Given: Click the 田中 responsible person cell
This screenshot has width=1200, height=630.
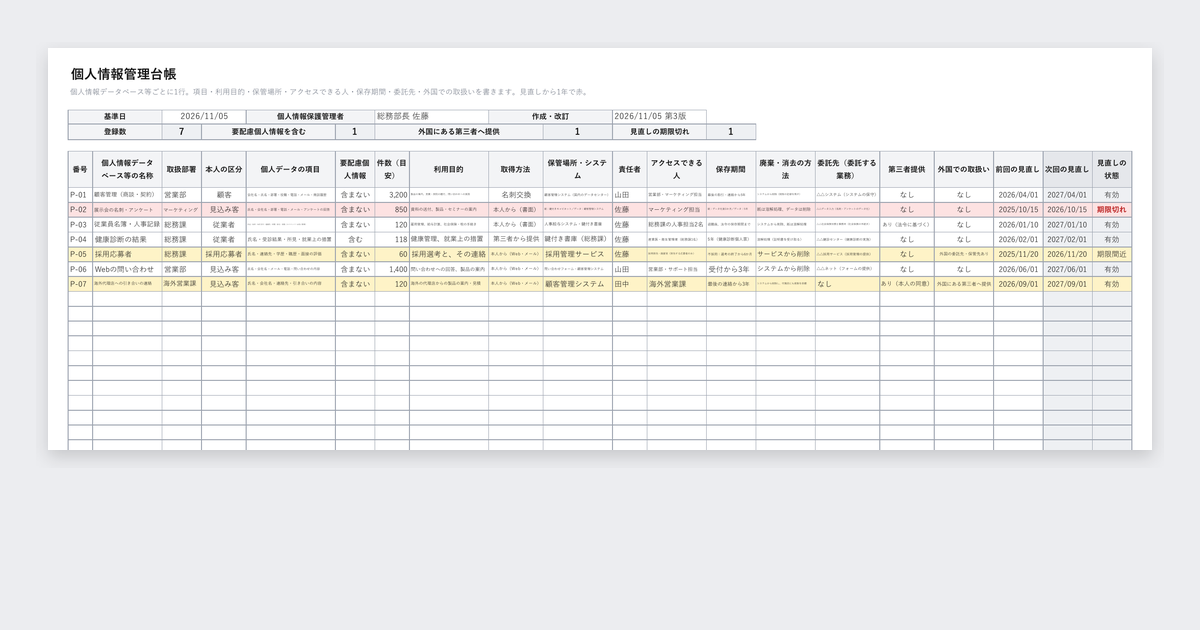Looking at the screenshot, I should pyautogui.click(x=629, y=284).
